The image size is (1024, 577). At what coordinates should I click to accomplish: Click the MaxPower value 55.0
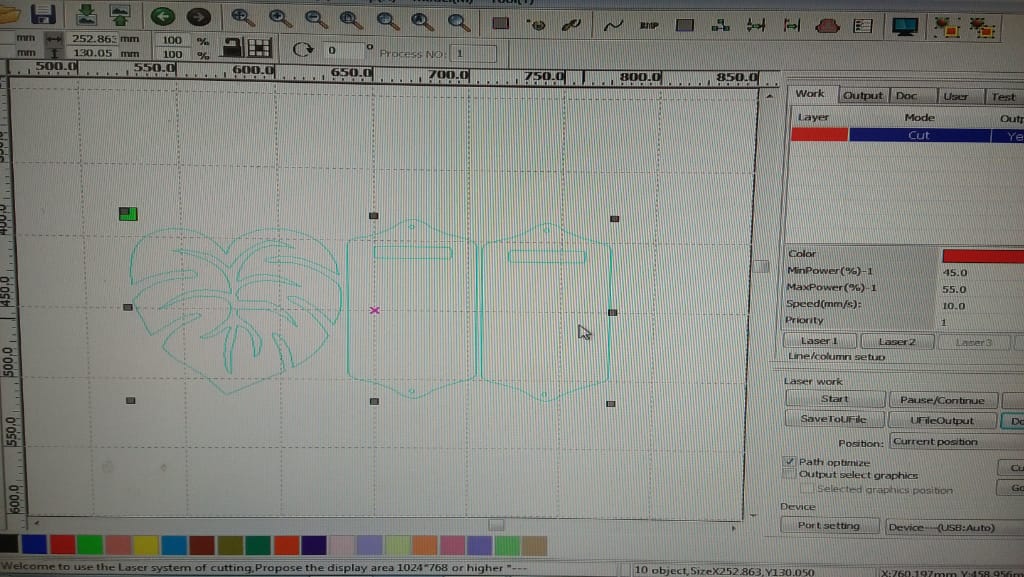[955, 289]
